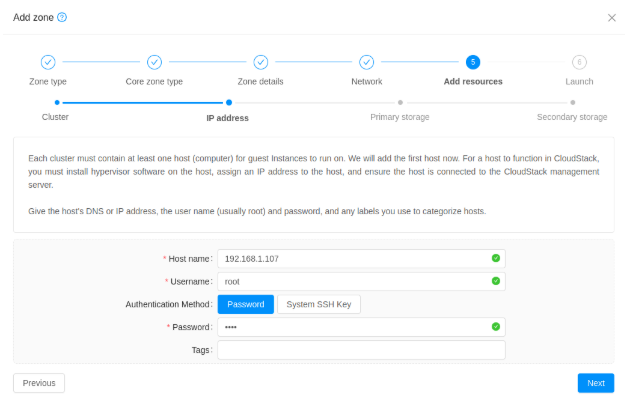This screenshot has height=404, width=625.
Task: Close the Add zone dialog
Action: tap(611, 18)
